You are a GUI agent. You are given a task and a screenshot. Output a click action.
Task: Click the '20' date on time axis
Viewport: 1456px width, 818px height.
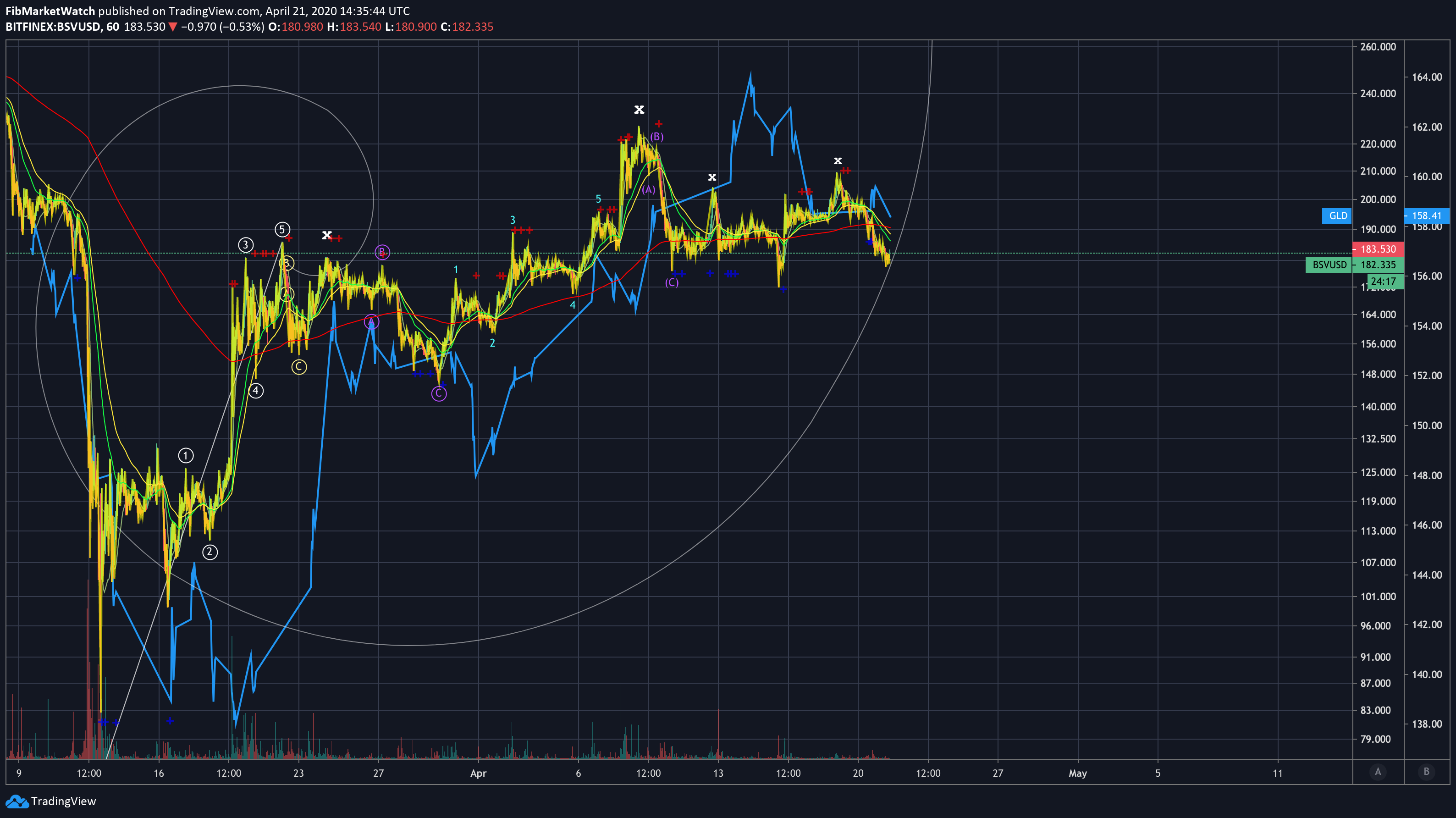tap(858, 774)
